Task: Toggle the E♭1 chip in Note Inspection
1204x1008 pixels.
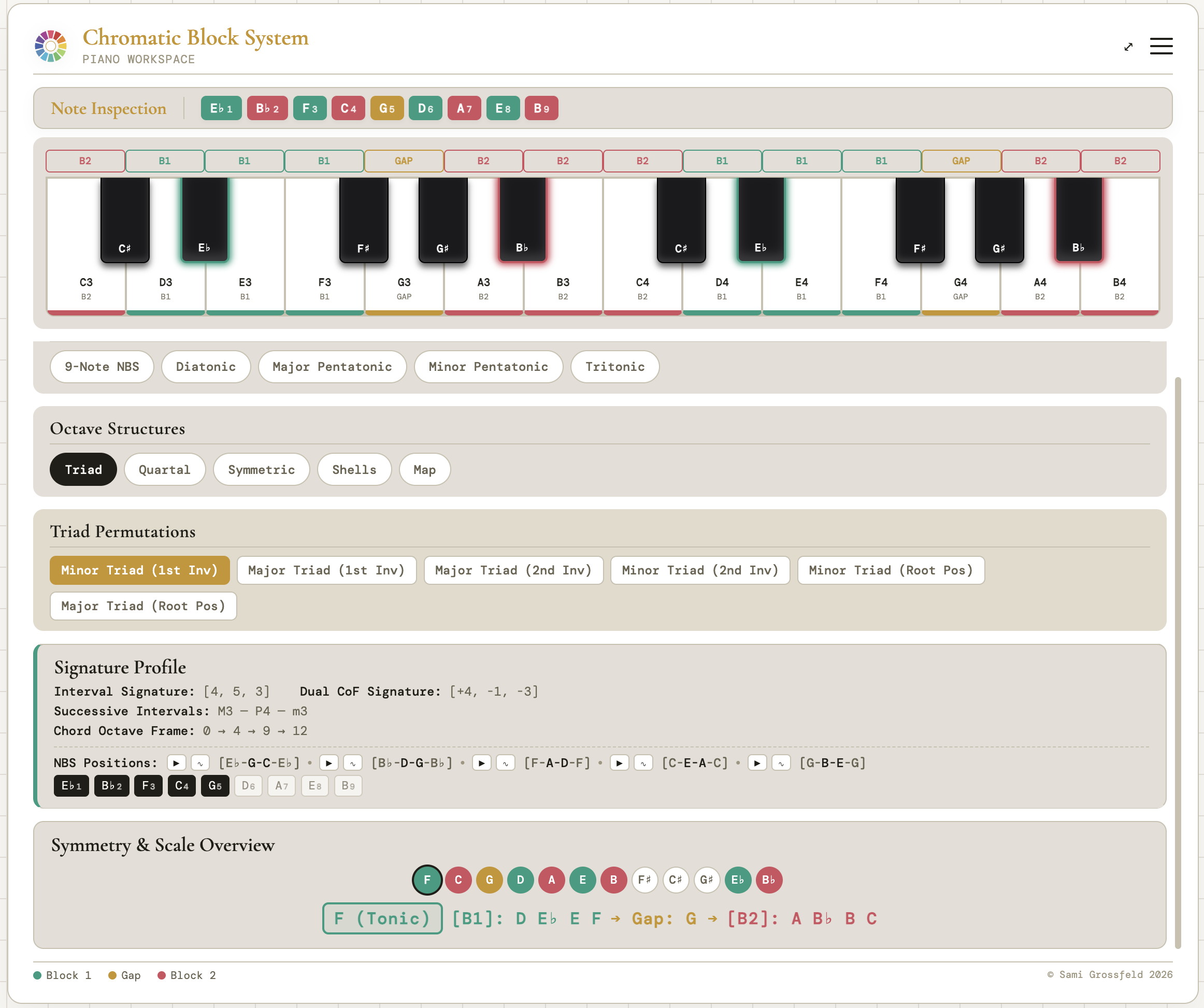Action: pos(221,108)
